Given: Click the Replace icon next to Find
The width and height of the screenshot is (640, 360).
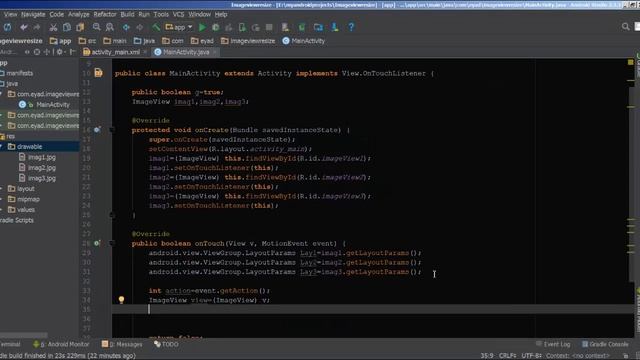Looking at the screenshot, I should pos(109,27).
